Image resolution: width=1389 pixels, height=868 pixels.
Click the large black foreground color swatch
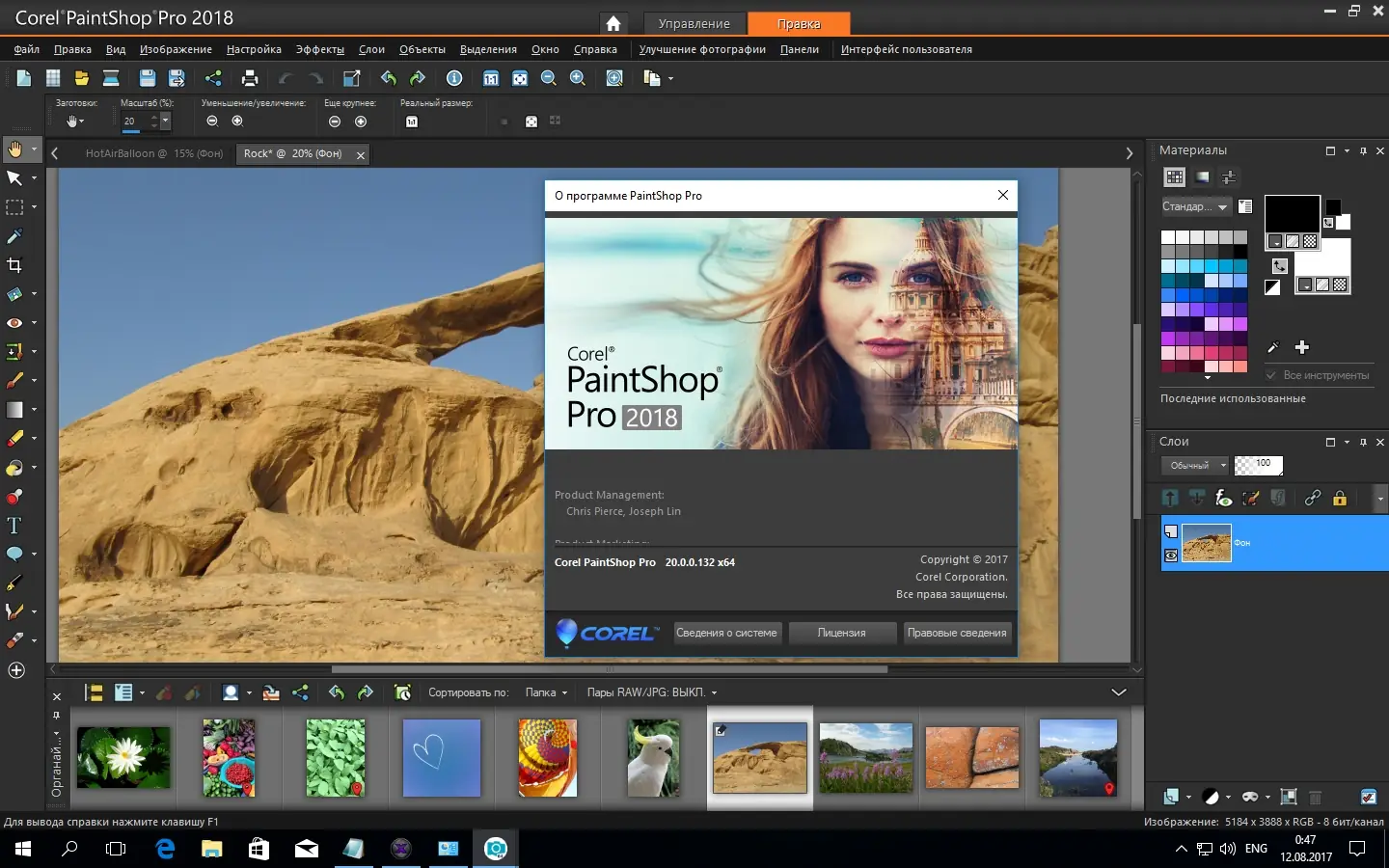coord(1292,213)
